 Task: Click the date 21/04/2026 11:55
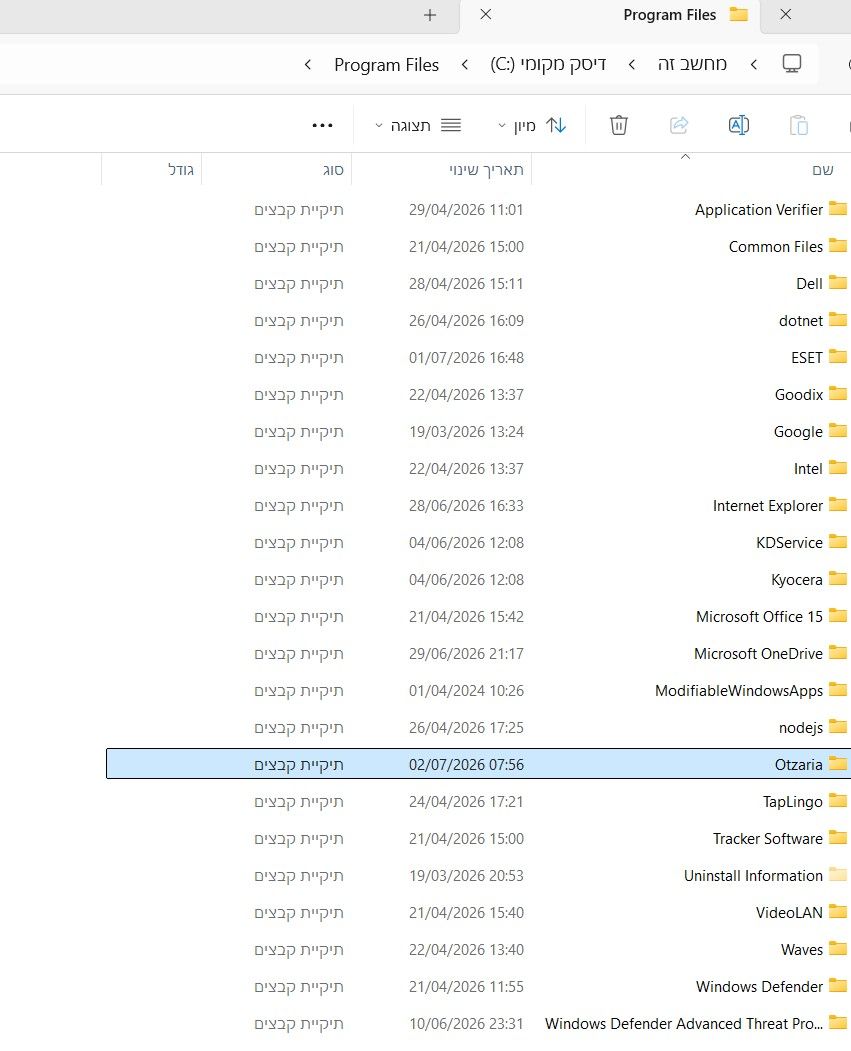tap(466, 987)
